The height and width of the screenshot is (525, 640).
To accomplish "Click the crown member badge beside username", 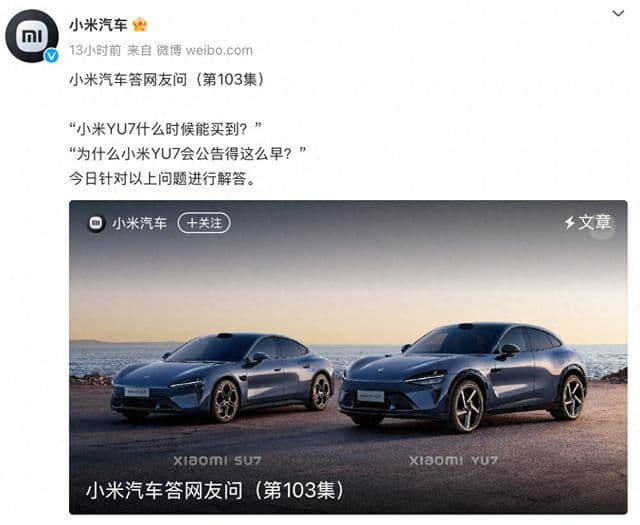I will tap(140, 25).
